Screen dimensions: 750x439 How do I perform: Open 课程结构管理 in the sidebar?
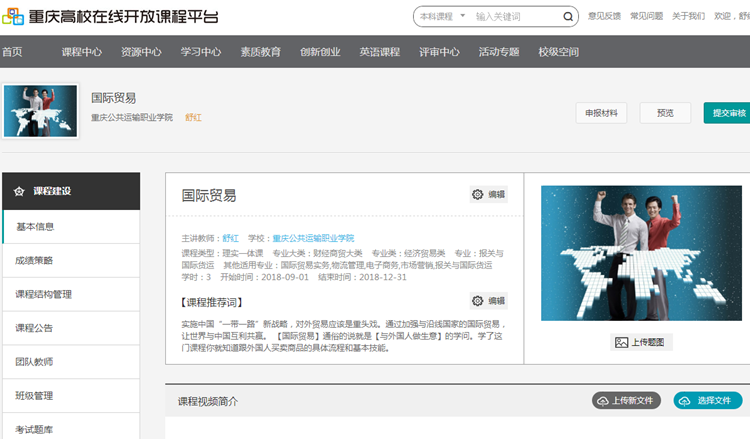point(43,294)
